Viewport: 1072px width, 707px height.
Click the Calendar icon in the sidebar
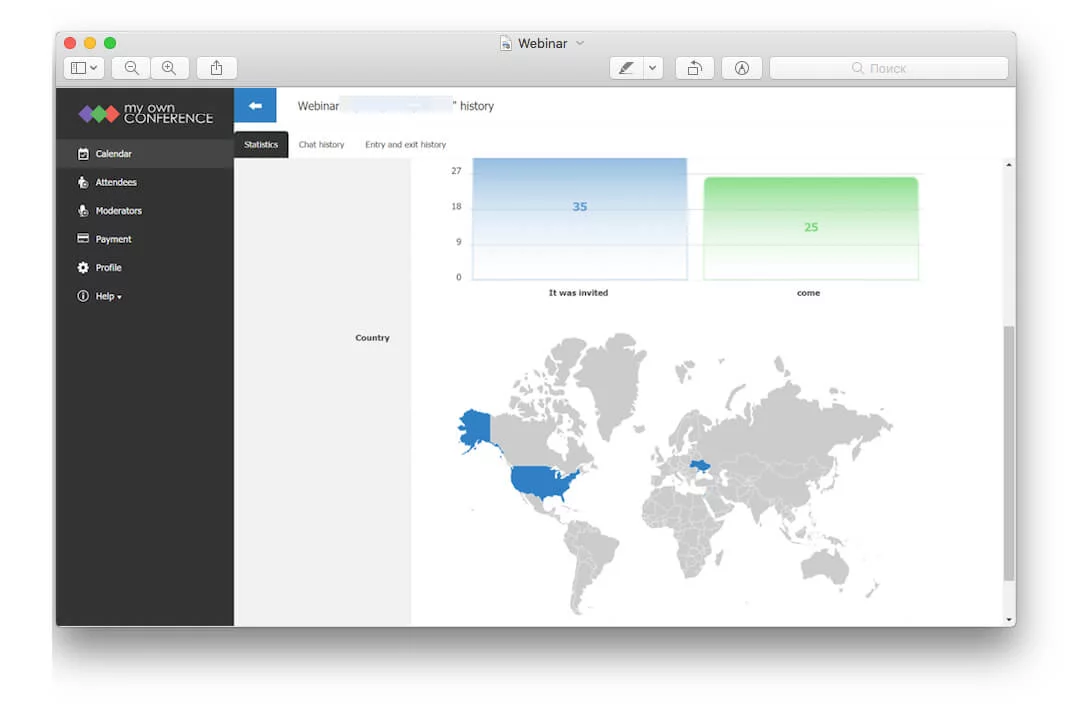(83, 154)
